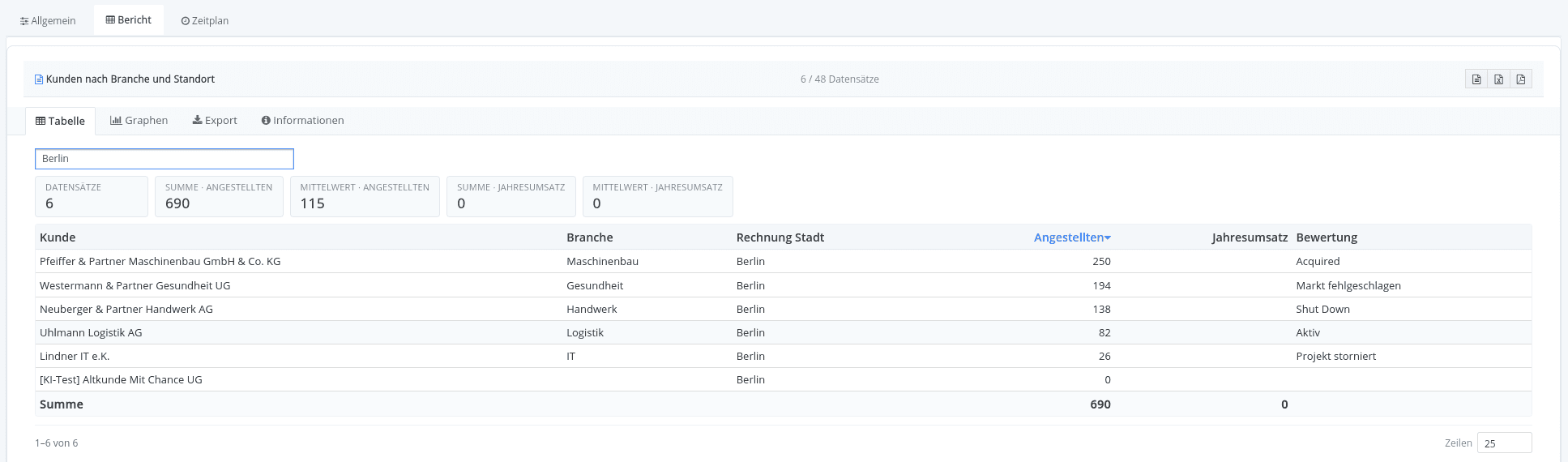Focus the search field containing Berlin
Viewport: 1568px width, 462px height.
164,159
